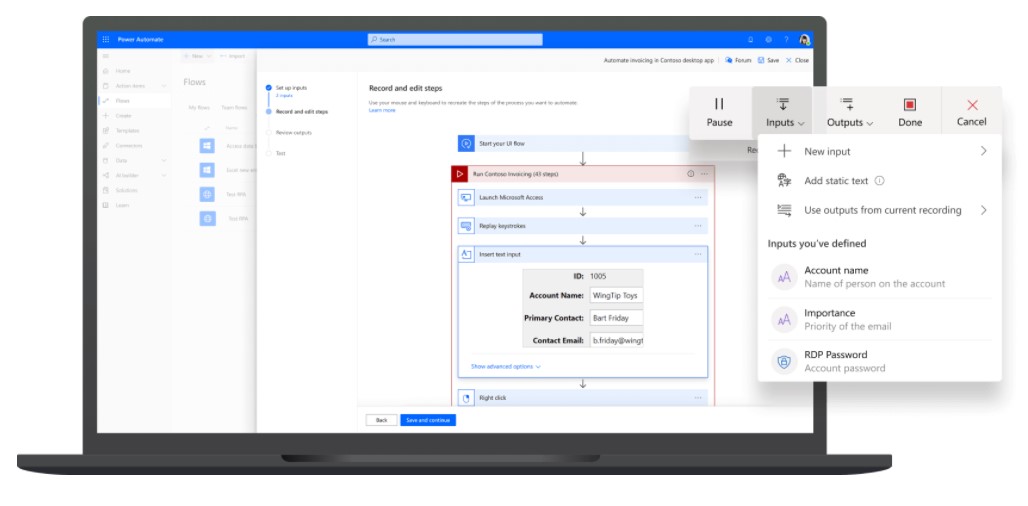Click the Forum link
The height and width of the screenshot is (506, 1028).
pos(738,60)
